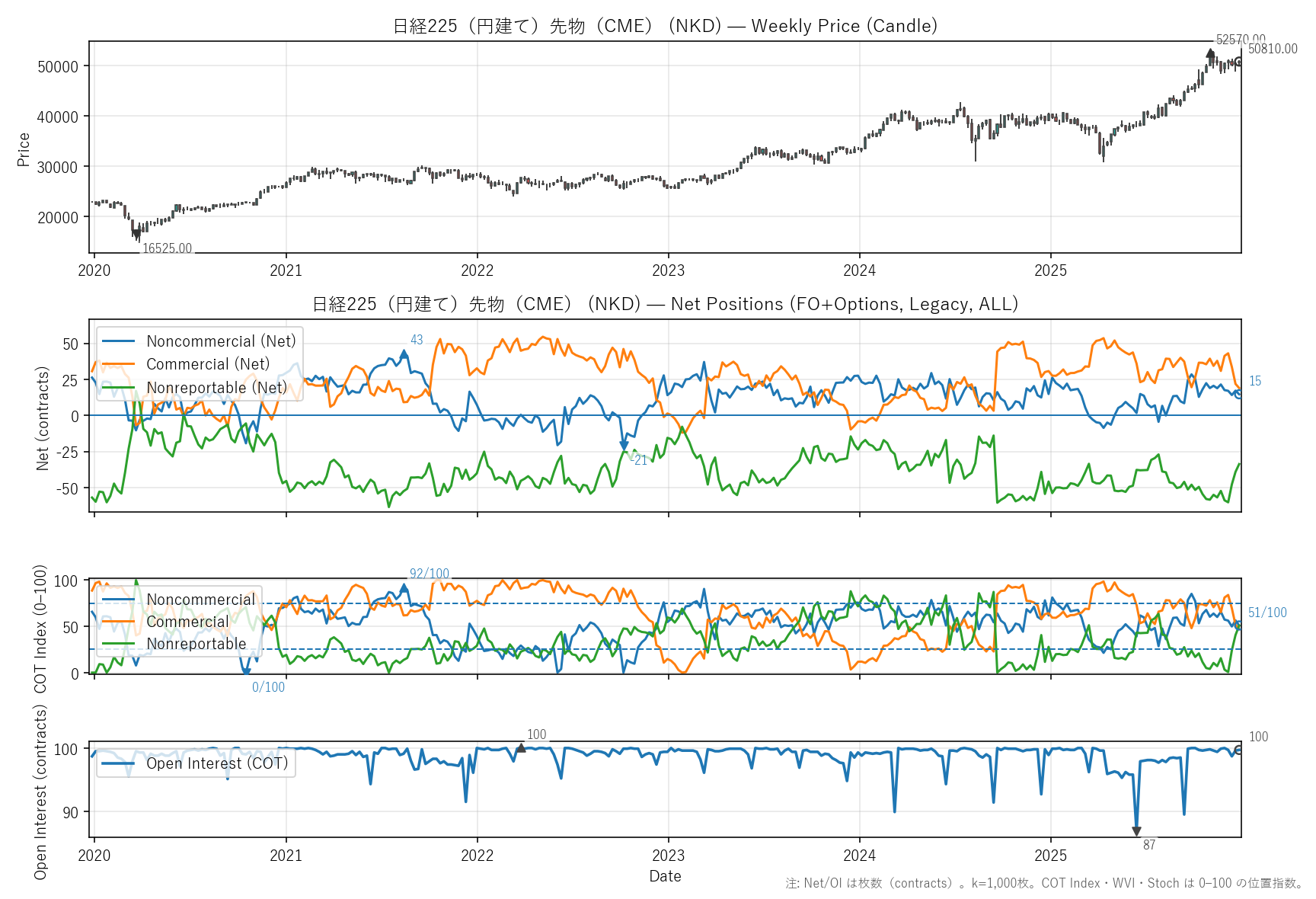Image resolution: width=1316 pixels, height=899 pixels.
Task: Toggle Noncommercial (Net) in the Net Positions legend
Action: 221,341
